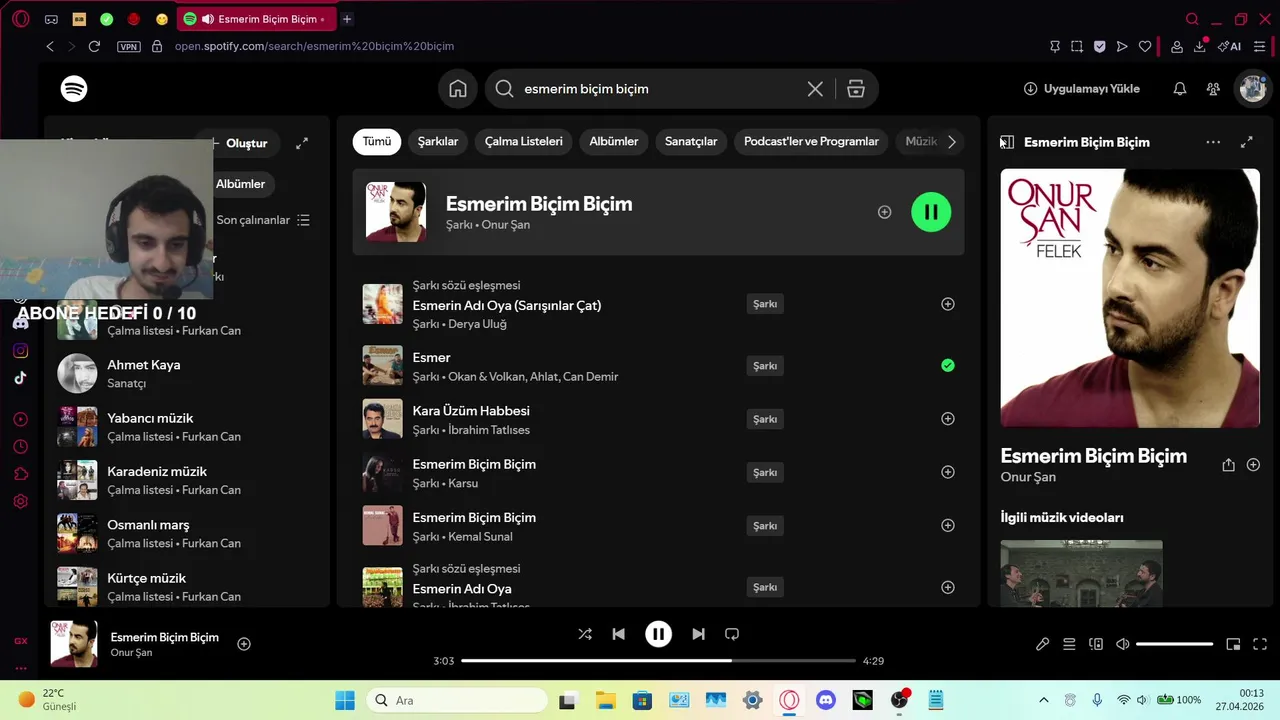Toggle shuffle playback
This screenshot has width=1280, height=720.
click(x=585, y=634)
